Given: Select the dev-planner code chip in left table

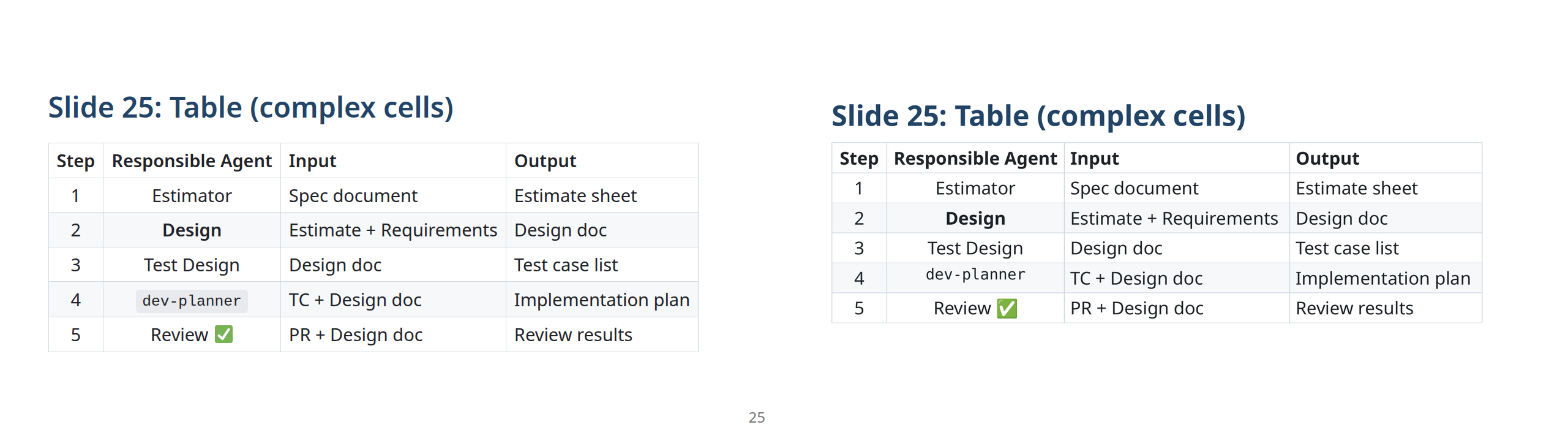Looking at the screenshot, I should [192, 301].
